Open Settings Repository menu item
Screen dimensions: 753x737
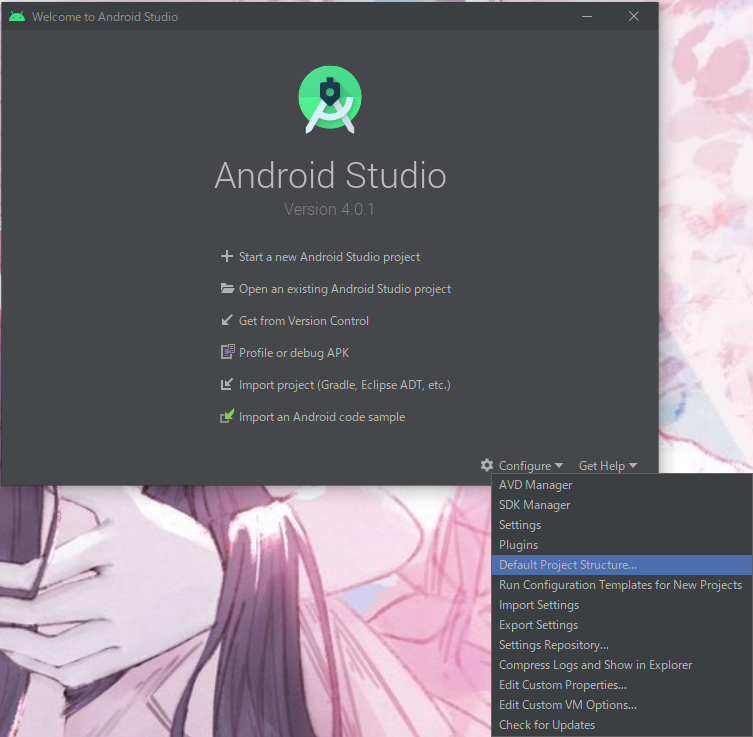tap(622, 645)
